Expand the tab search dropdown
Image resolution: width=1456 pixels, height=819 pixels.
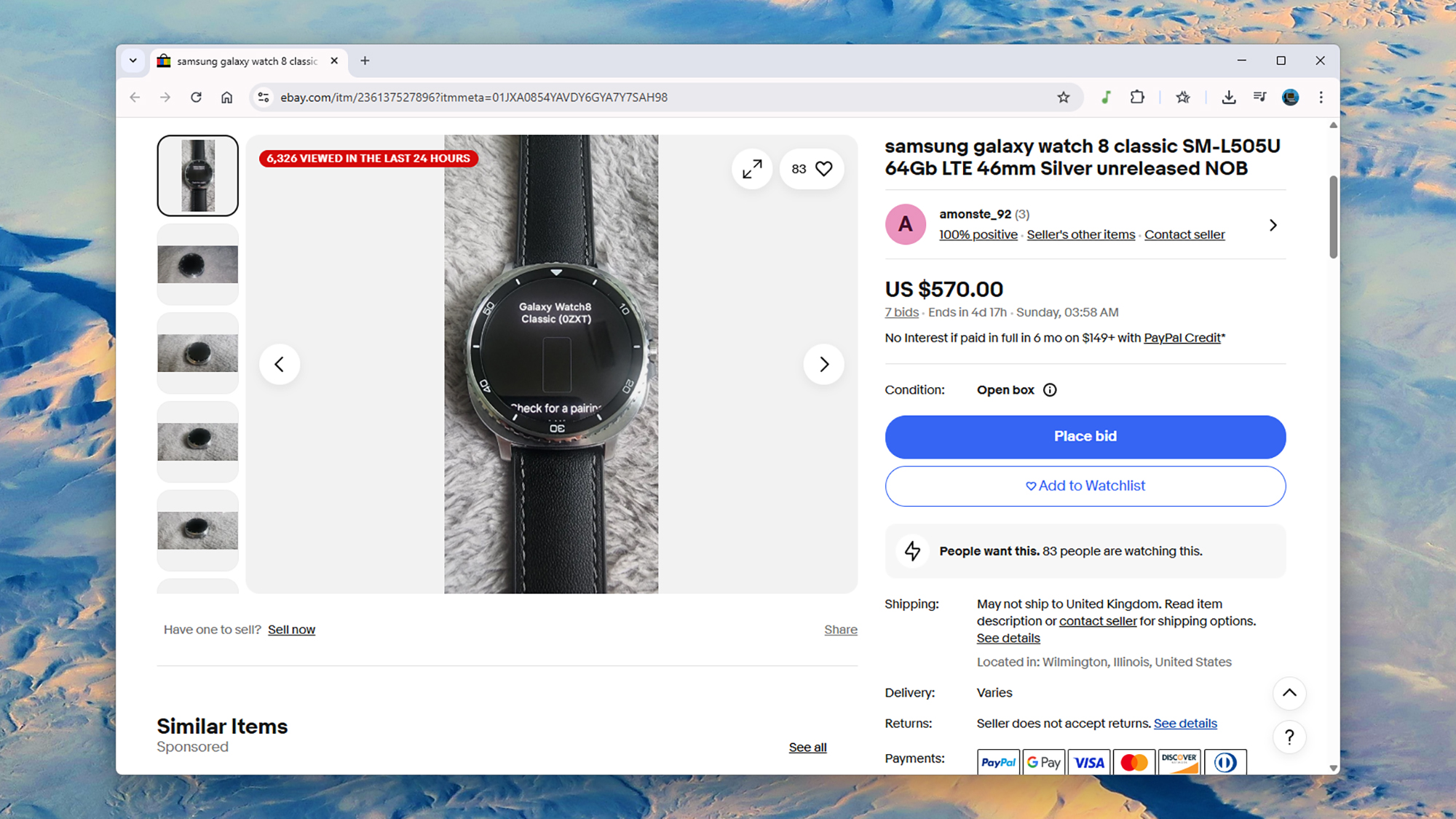133,61
